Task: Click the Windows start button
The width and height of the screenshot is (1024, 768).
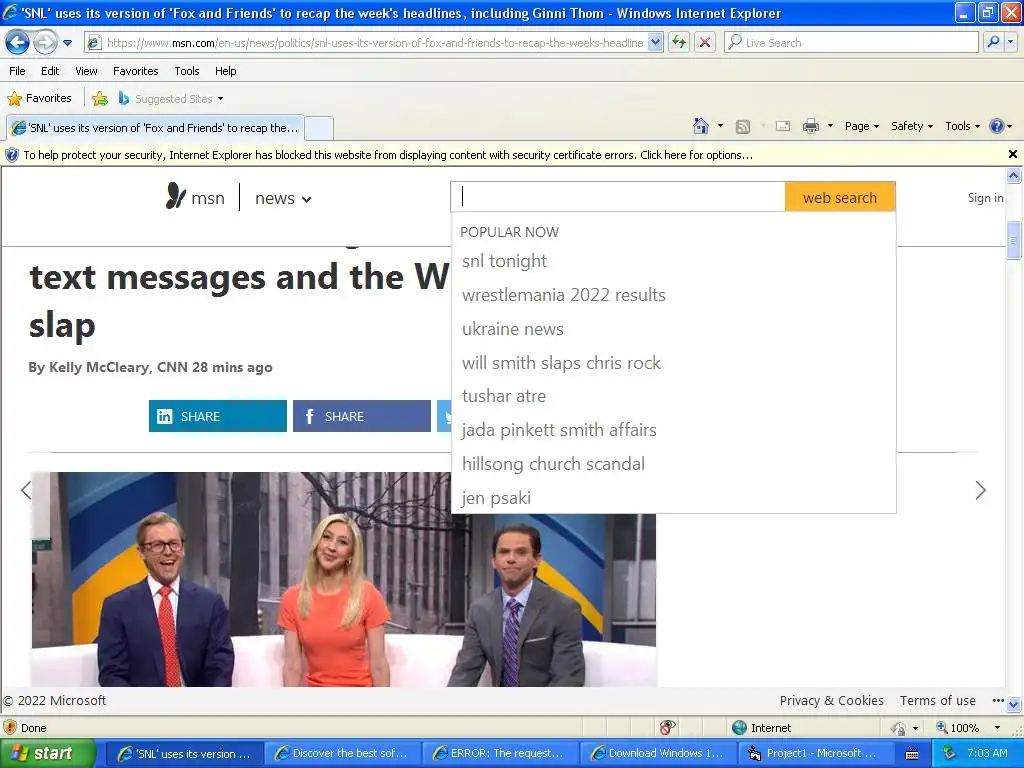Action: (x=46, y=754)
